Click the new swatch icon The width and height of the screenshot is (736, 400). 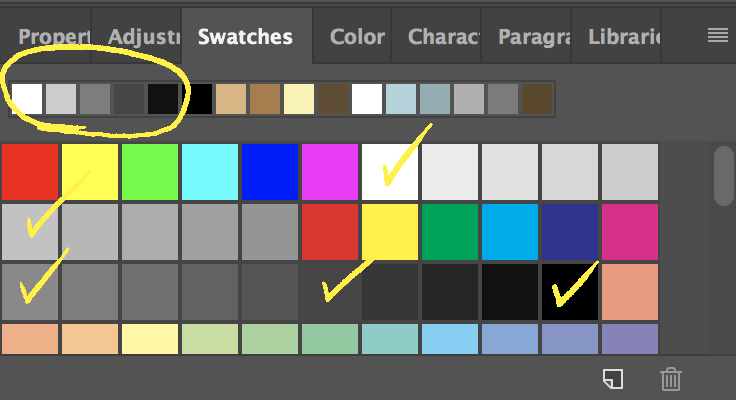click(612, 378)
